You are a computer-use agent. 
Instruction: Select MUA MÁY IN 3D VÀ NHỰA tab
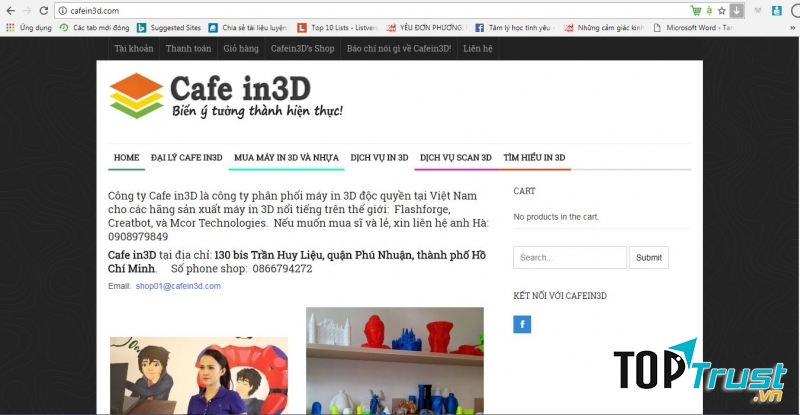[x=286, y=158]
